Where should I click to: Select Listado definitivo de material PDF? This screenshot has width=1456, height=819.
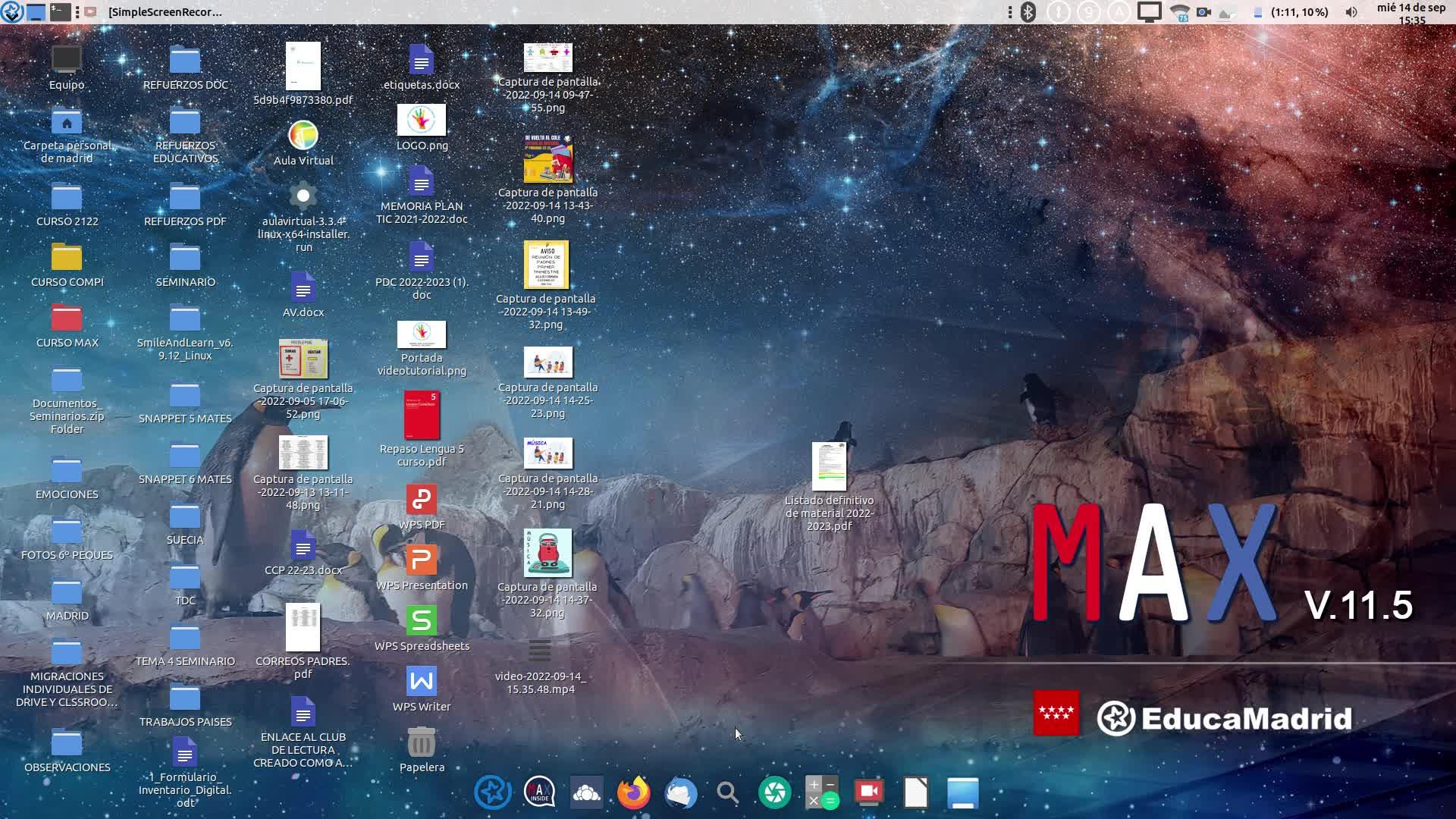pyautogui.click(x=829, y=466)
